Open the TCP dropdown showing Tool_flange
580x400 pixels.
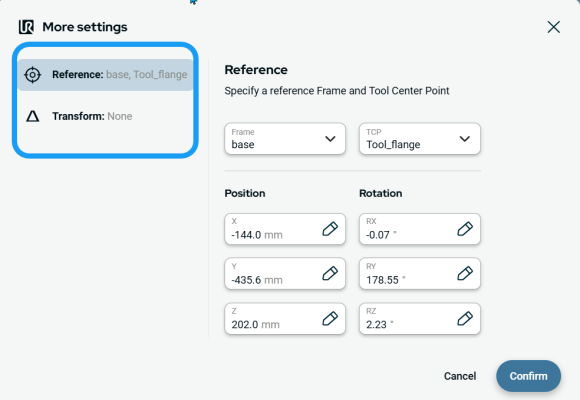tap(420, 139)
